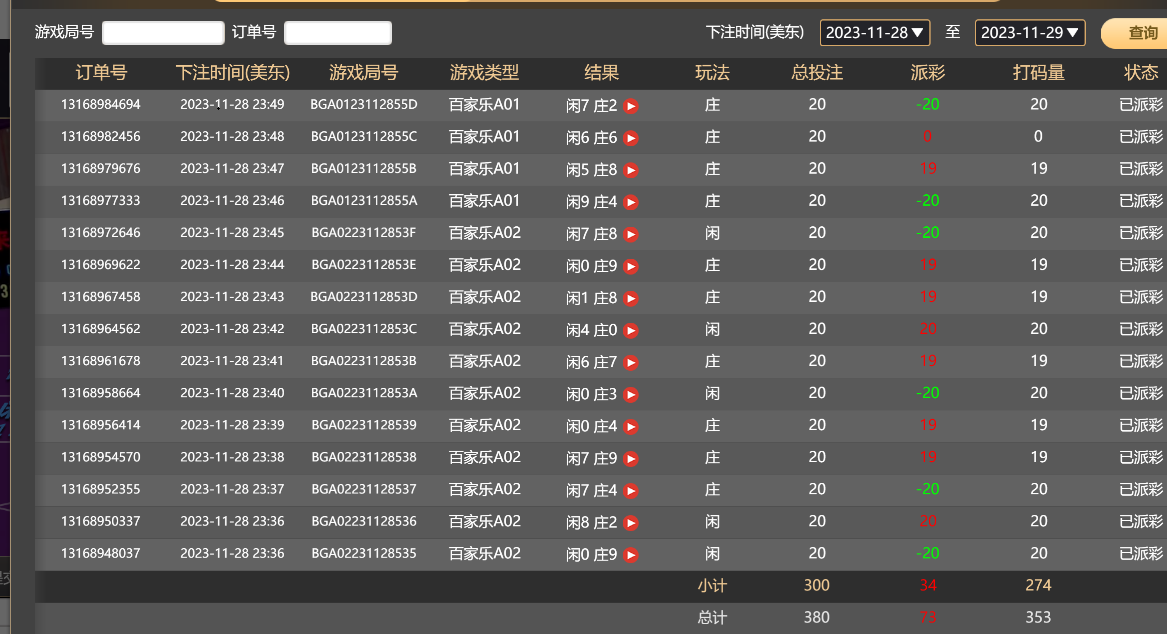Watch replay of round BGA0223112853F
This screenshot has width=1167, height=634.
631,234
